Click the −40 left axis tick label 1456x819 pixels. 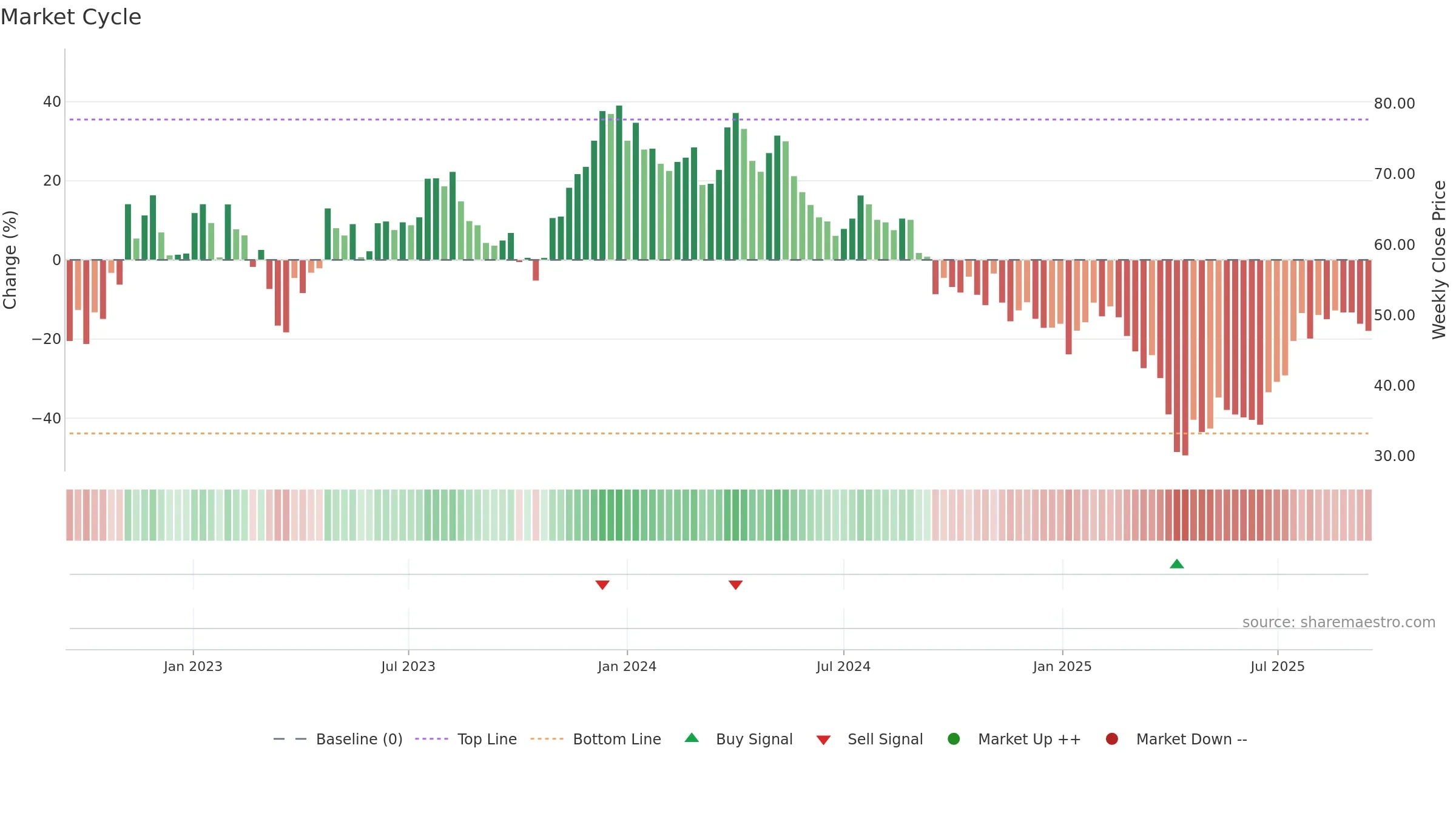[47, 418]
